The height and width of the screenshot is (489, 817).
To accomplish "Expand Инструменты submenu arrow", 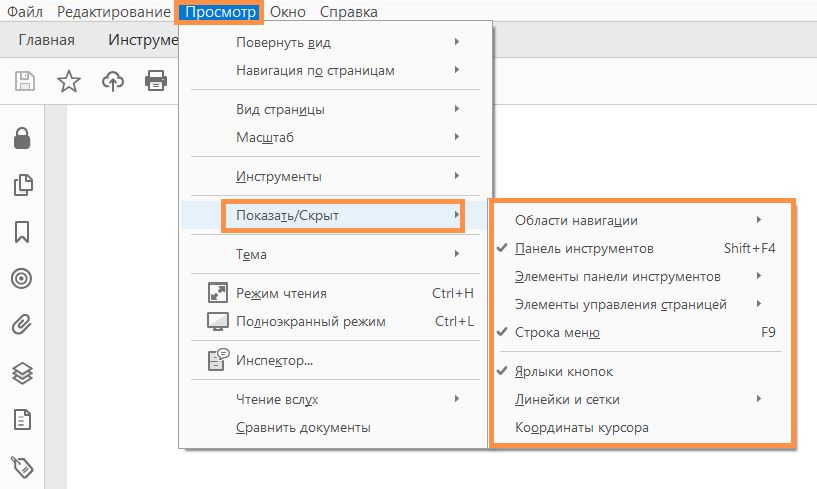I will coord(456,176).
